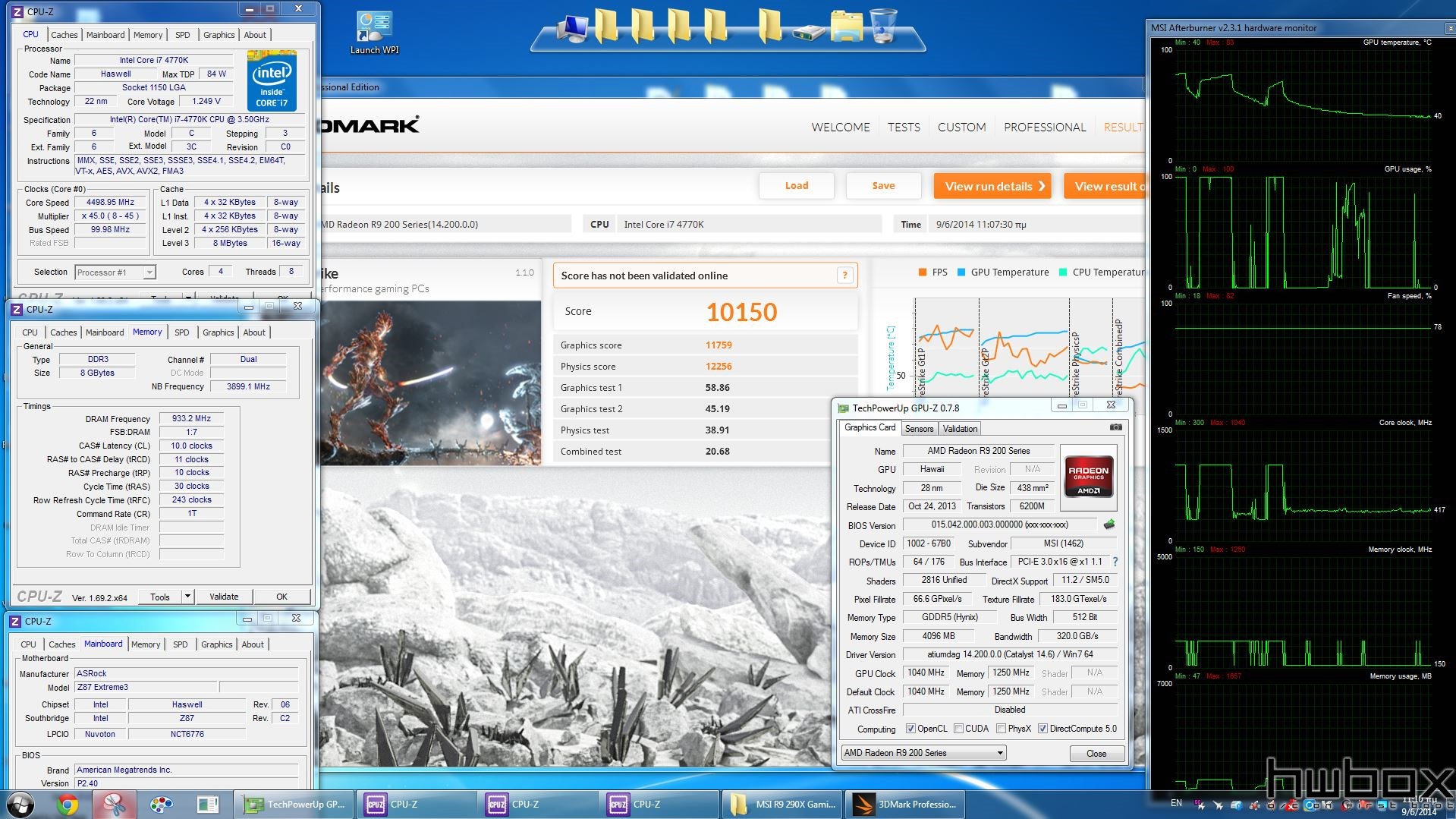The image size is (1456, 819).
Task: Open the CUSTOM tab in 3DMark
Action: coord(961,128)
